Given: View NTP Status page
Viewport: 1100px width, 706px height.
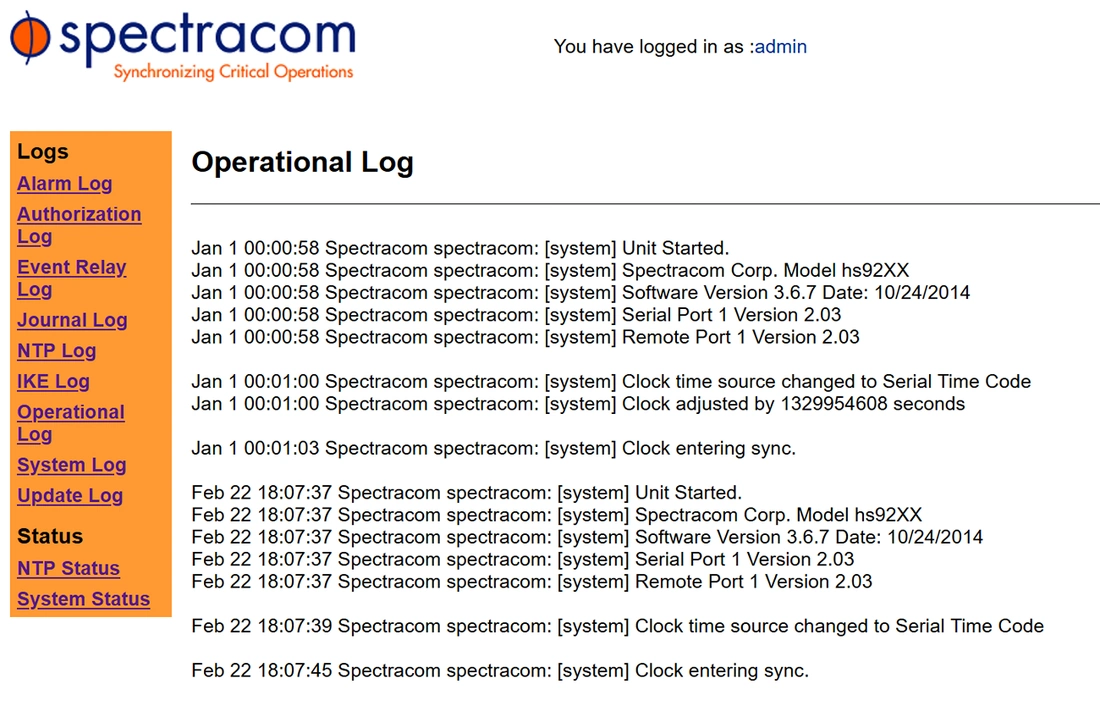Looking at the screenshot, I should point(69,568).
